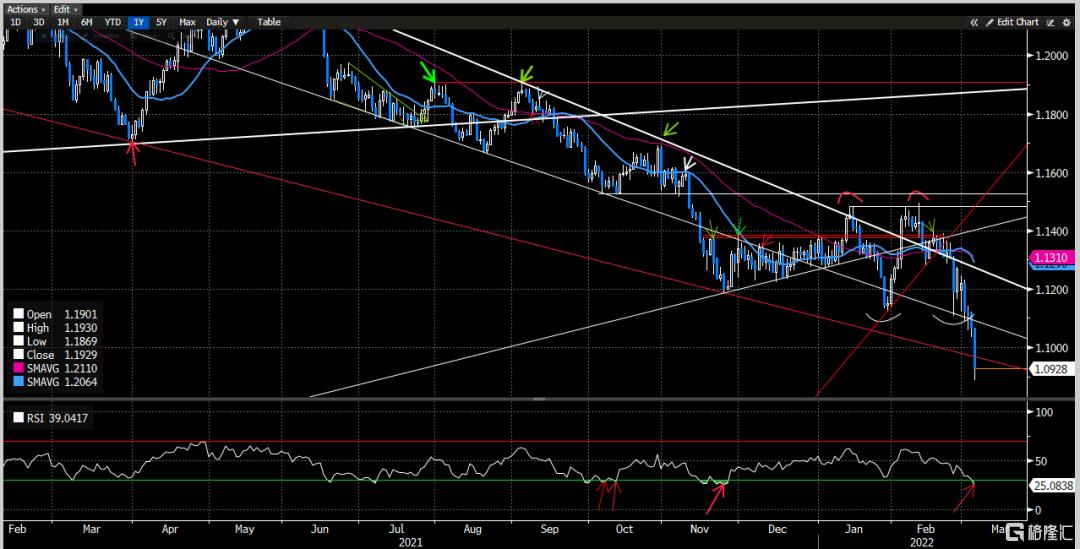Open the Daily periodicity dropdown
1080x549 pixels.
click(x=223, y=22)
